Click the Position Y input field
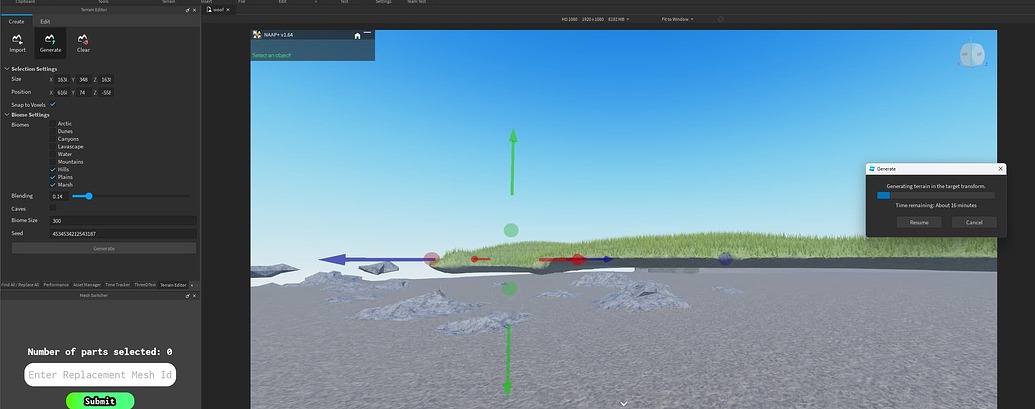 pyautogui.click(x=84, y=92)
